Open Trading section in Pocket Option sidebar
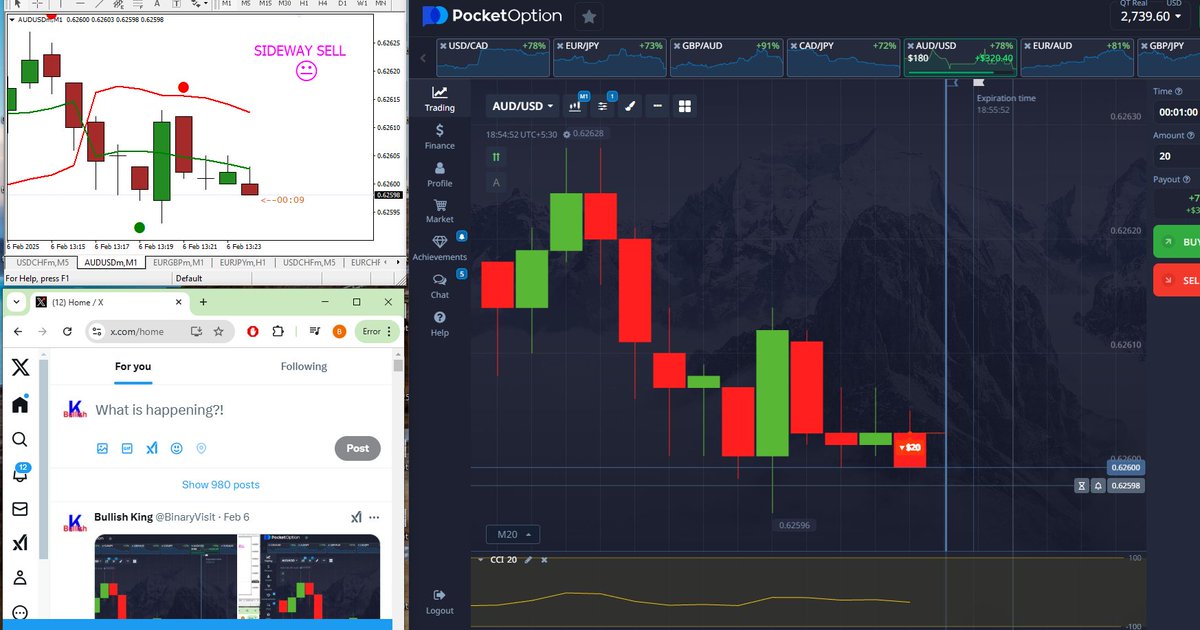Image resolution: width=1200 pixels, height=630 pixels. [x=439, y=99]
